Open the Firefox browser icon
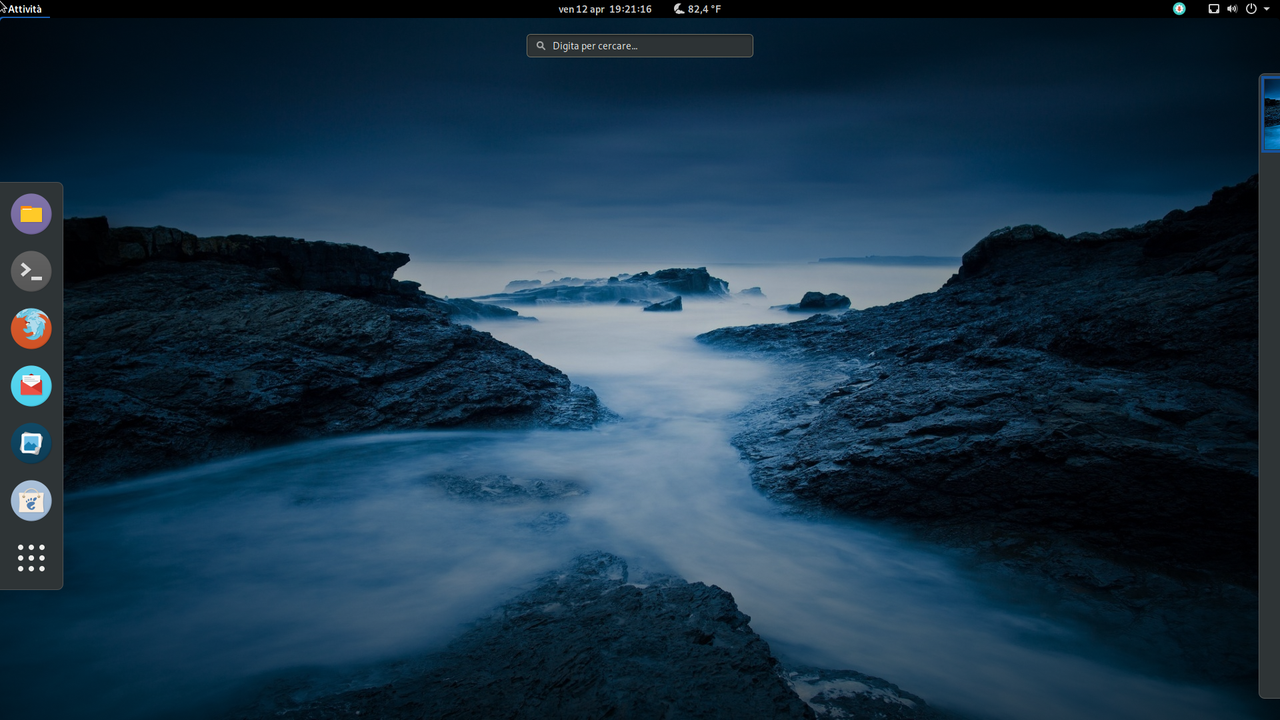The height and width of the screenshot is (720, 1280). pos(31,328)
